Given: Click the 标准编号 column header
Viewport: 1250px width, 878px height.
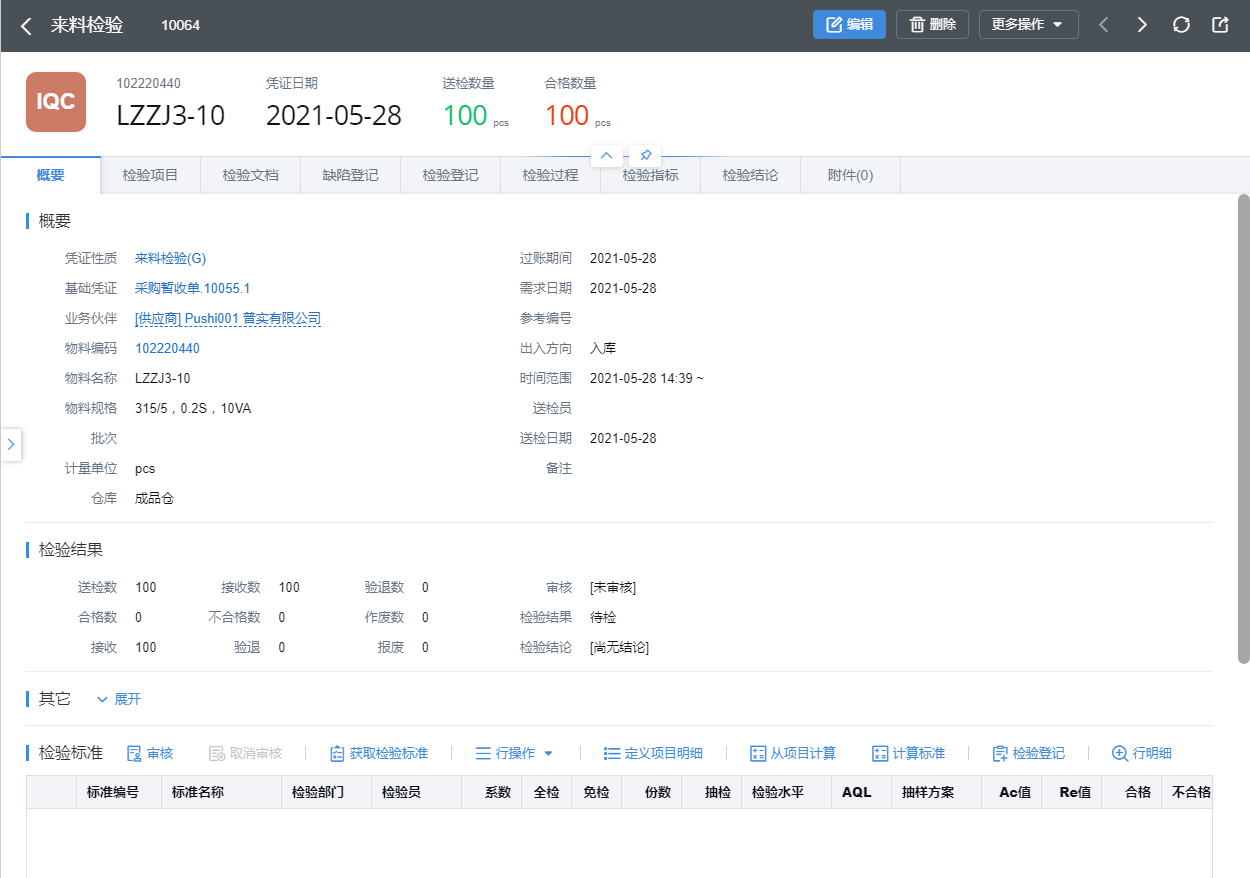Looking at the screenshot, I should click(x=119, y=792).
